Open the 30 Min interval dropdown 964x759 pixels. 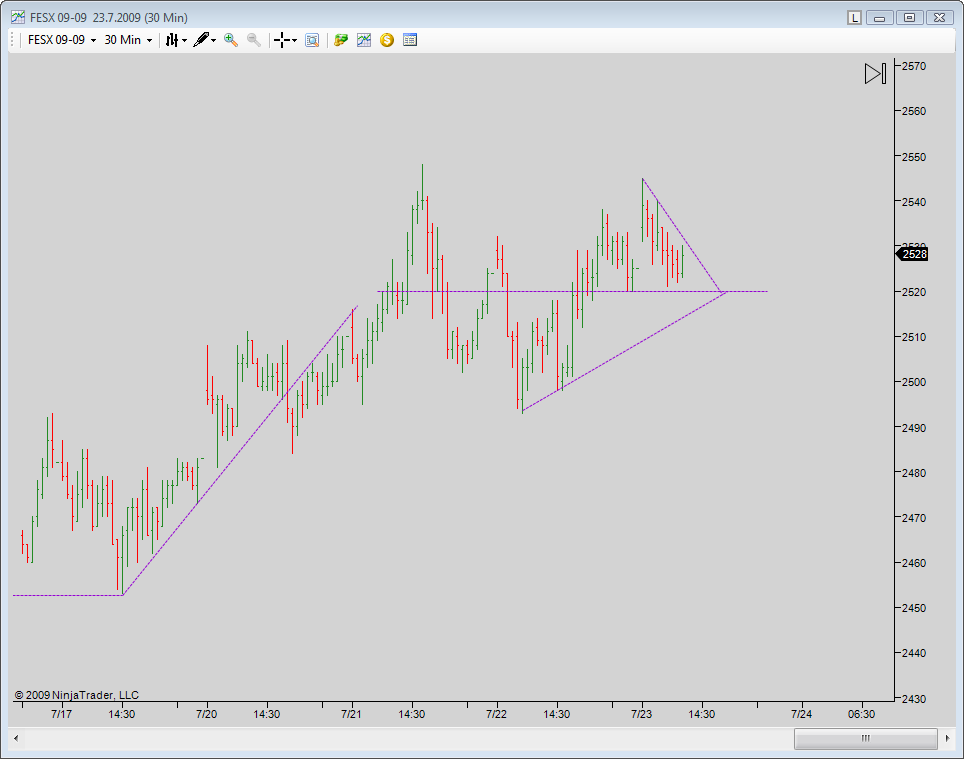point(128,40)
